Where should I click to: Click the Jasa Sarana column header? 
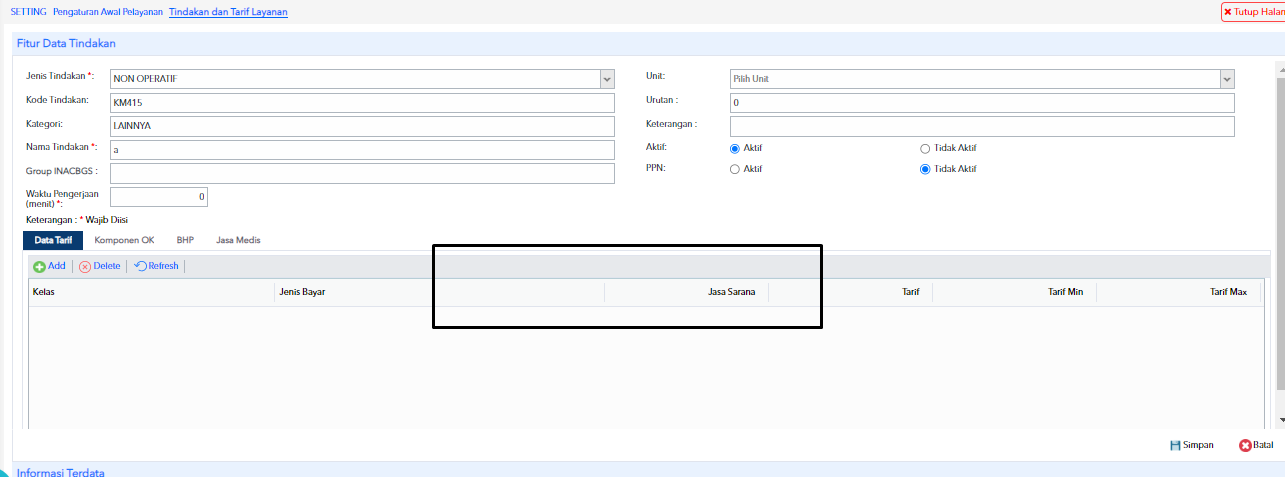pyautogui.click(x=687, y=292)
